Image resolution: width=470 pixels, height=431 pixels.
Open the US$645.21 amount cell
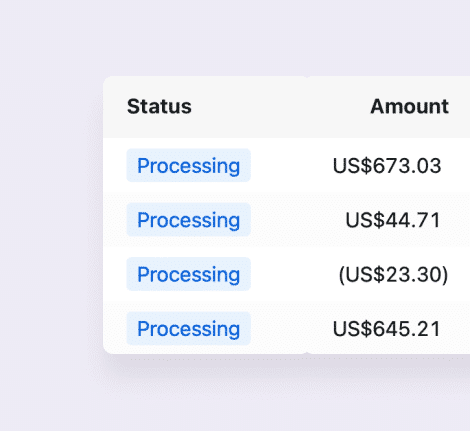pos(387,329)
